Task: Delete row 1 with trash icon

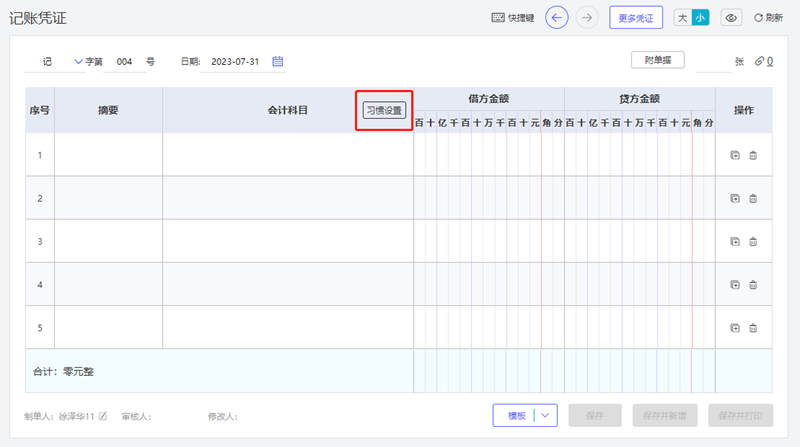Action: click(x=753, y=155)
